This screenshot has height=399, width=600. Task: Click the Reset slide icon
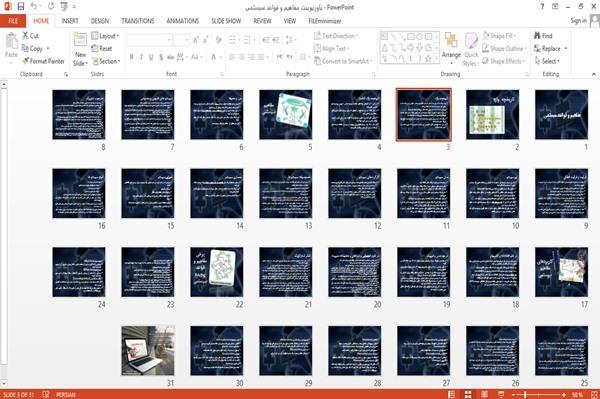tap(95, 48)
